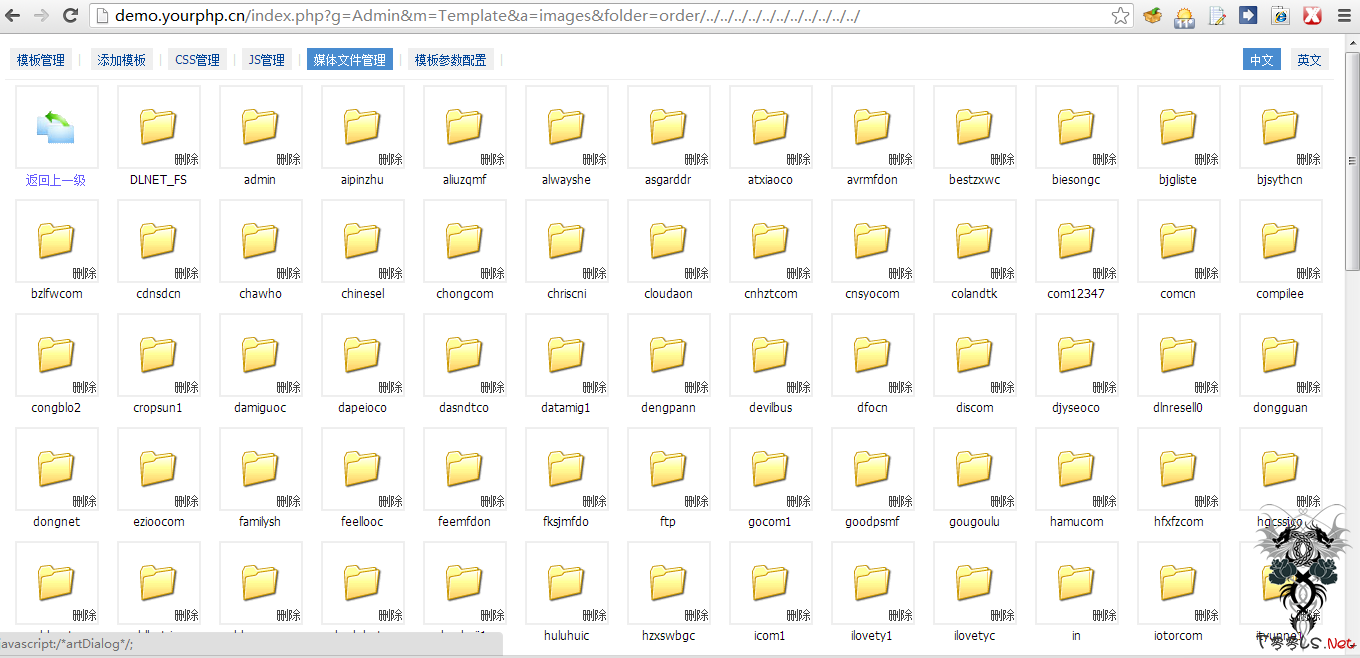Viewport: 1360px width, 658px height.
Task: Click the goodpsmf folder name text
Action: [x=872, y=522]
